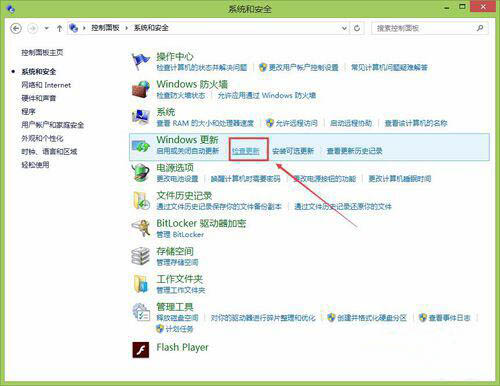500x386 pixels.
Task: Select 时钟、语言和区域 in sidebar
Action: click(x=49, y=152)
